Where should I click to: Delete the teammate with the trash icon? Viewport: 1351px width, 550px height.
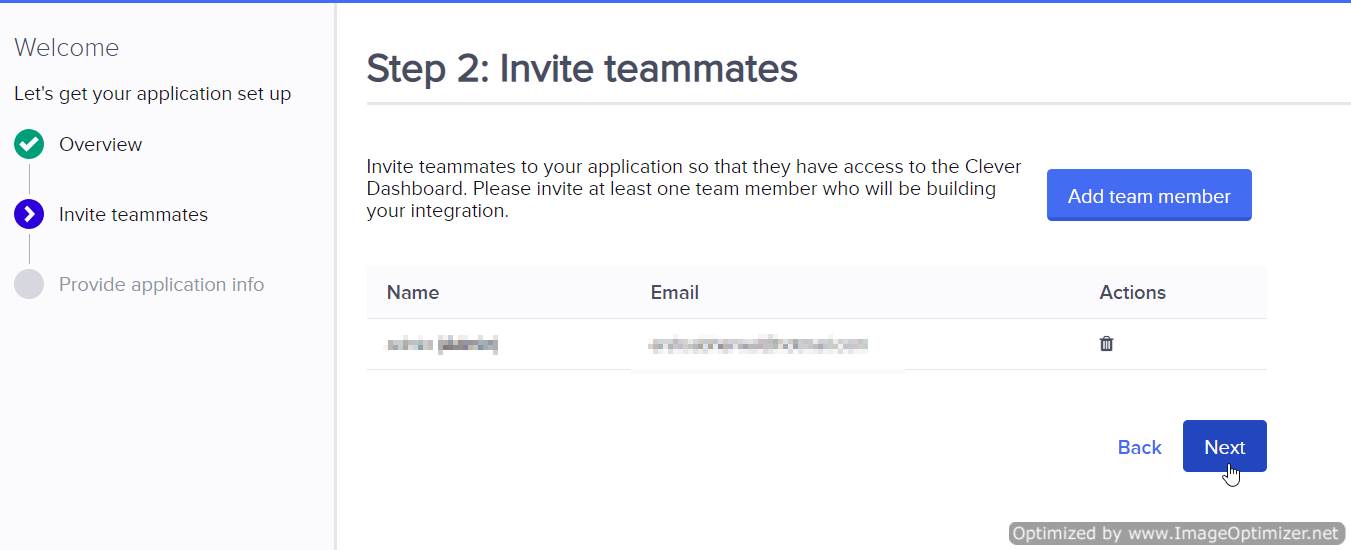pos(1106,344)
